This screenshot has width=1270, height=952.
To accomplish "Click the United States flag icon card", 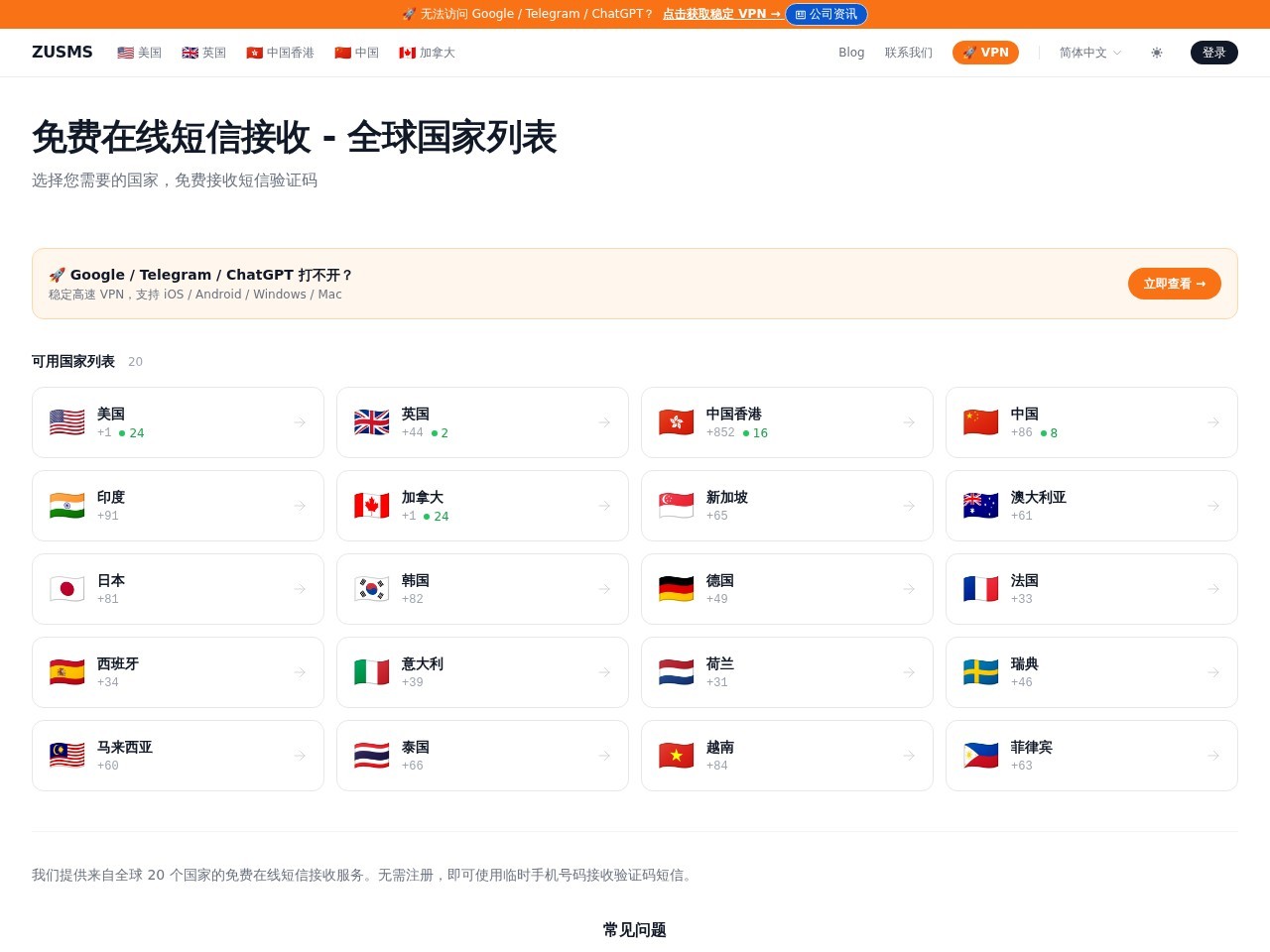I will (x=67, y=422).
